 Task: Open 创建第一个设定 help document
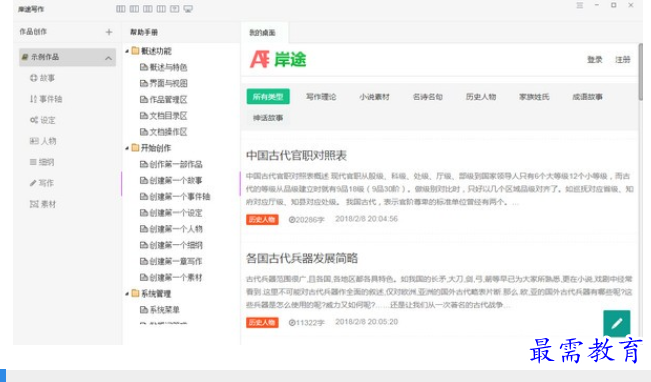point(171,213)
